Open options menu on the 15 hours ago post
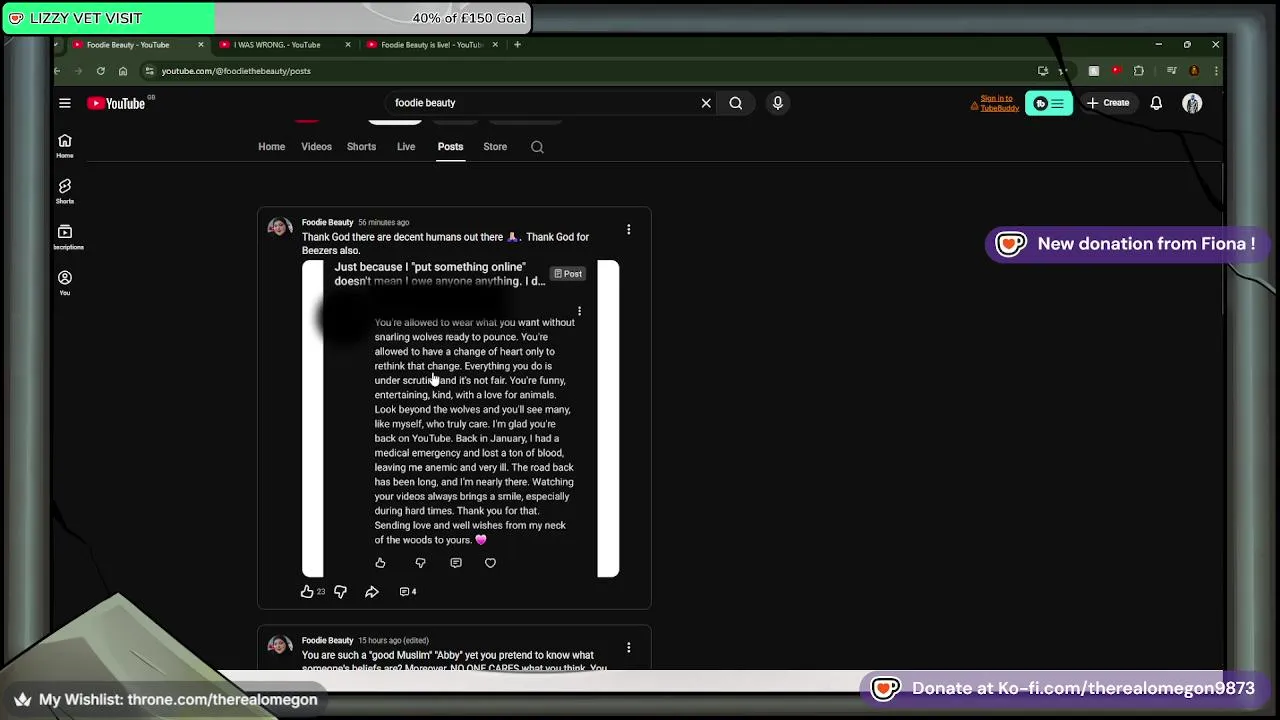The height and width of the screenshot is (720, 1280). tap(628, 648)
